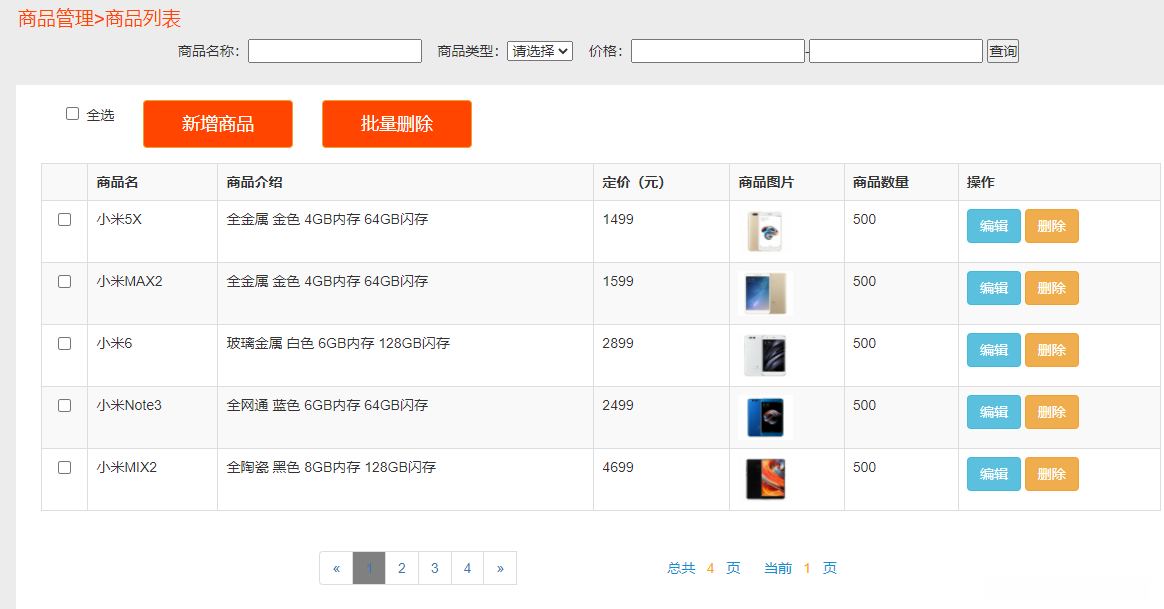The image size is (1164, 609).
Task: Go to page 4 in pagination
Action: [468, 568]
